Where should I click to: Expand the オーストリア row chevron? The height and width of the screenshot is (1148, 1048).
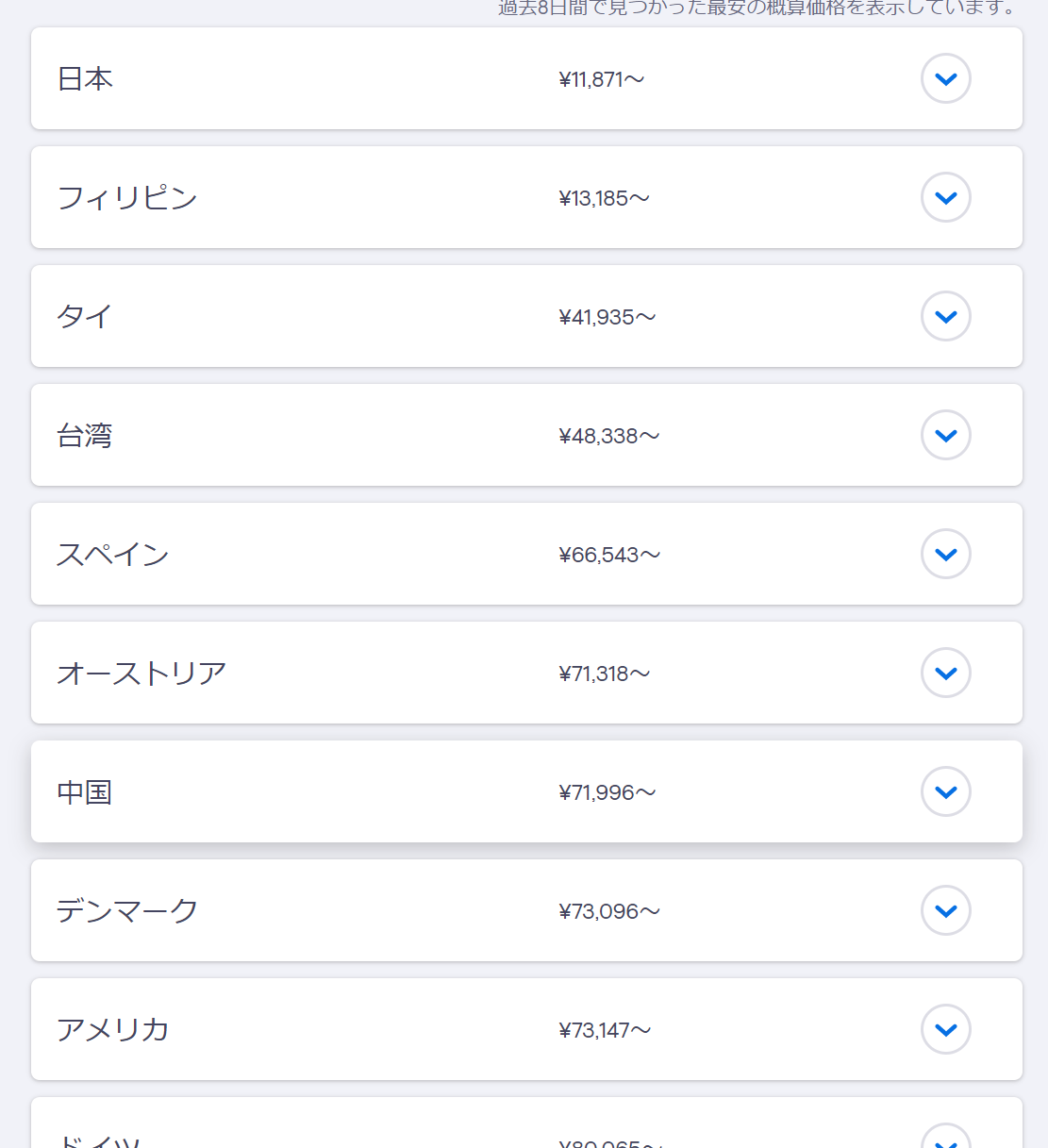tap(945, 673)
